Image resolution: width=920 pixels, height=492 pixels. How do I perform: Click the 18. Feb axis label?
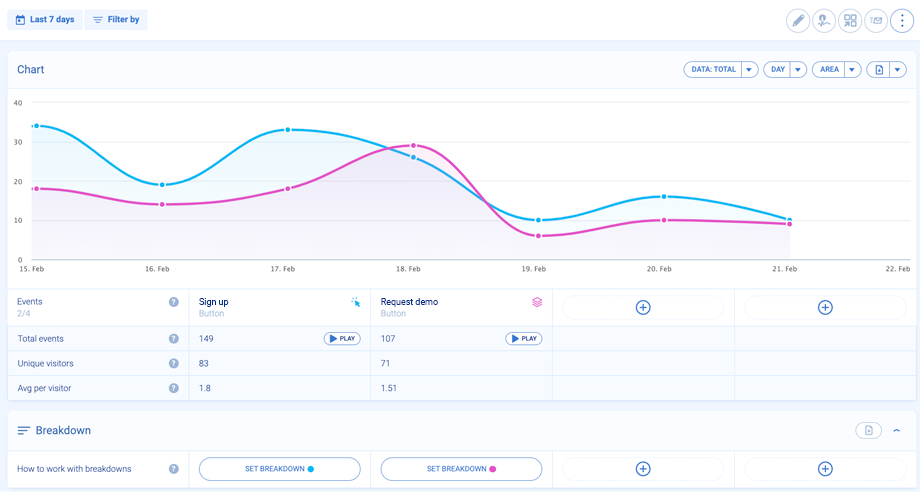(x=408, y=269)
